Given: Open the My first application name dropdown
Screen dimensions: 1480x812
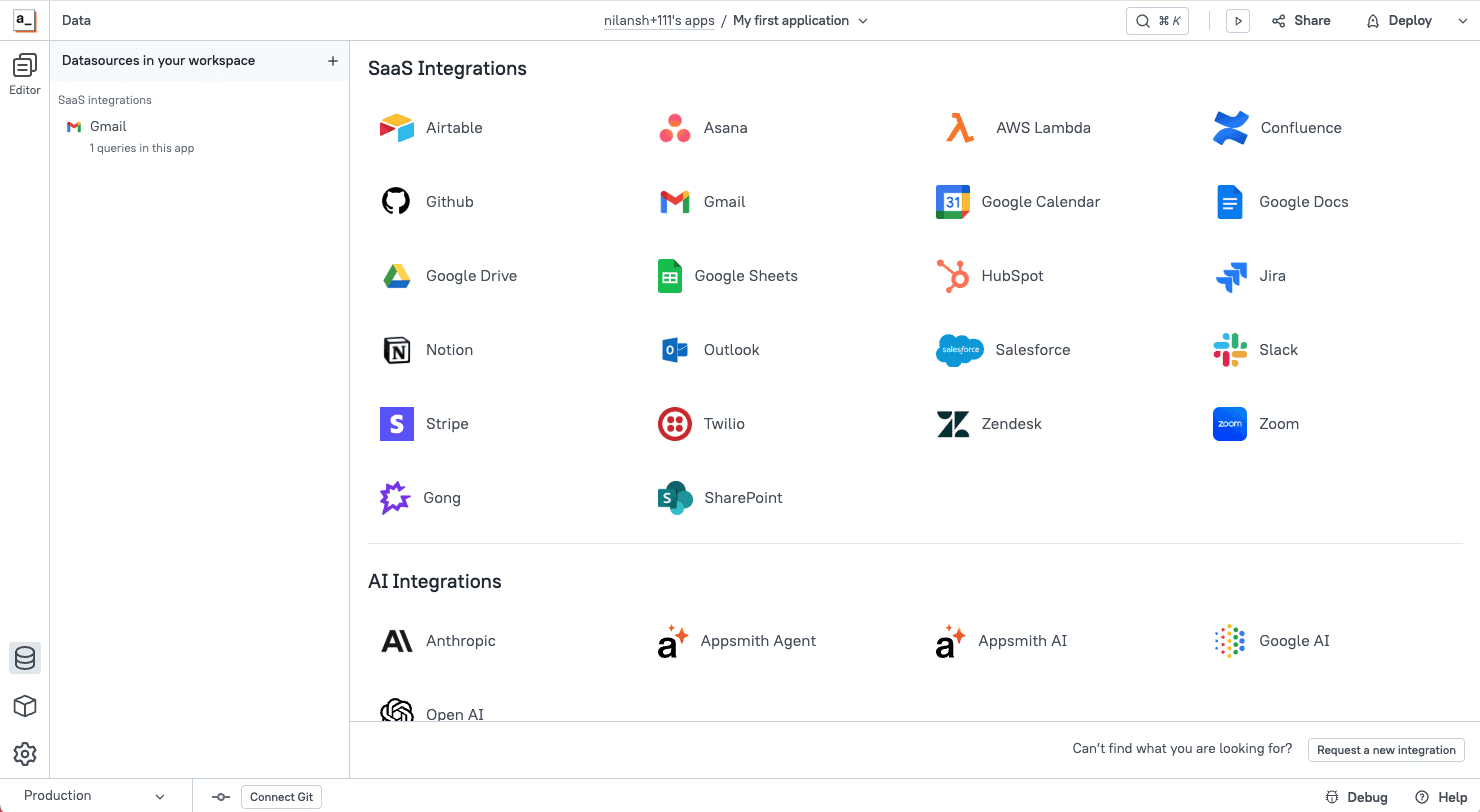Looking at the screenshot, I should (800, 21).
